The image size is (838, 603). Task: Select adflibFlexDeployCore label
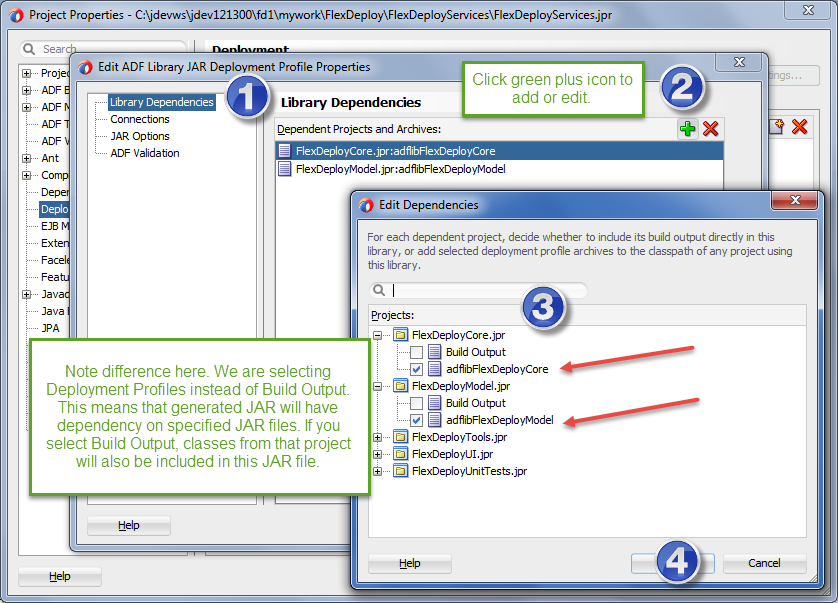point(497,369)
